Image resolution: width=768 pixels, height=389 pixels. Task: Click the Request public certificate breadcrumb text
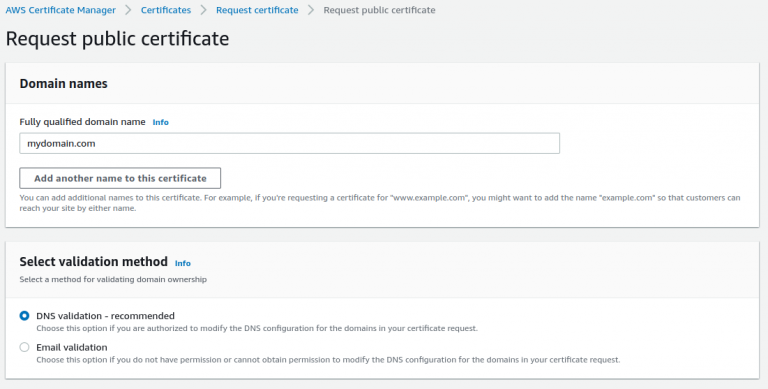click(380, 10)
